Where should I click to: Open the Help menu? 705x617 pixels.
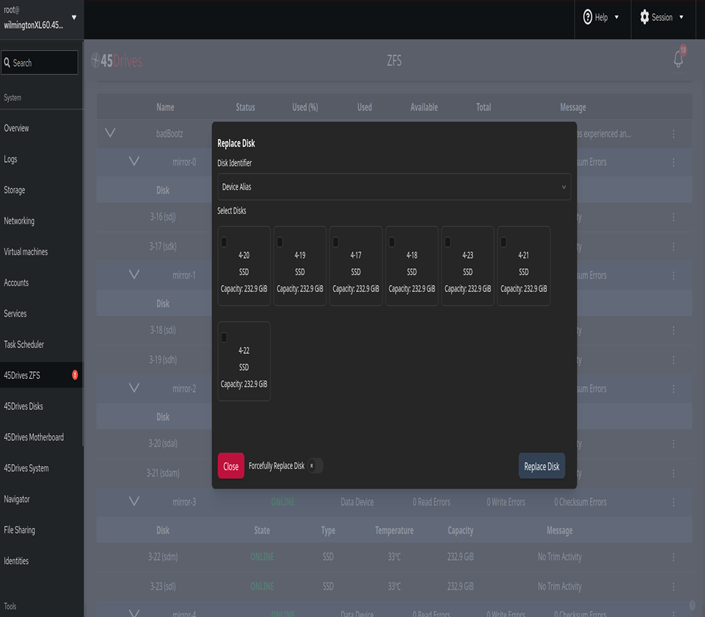601,17
